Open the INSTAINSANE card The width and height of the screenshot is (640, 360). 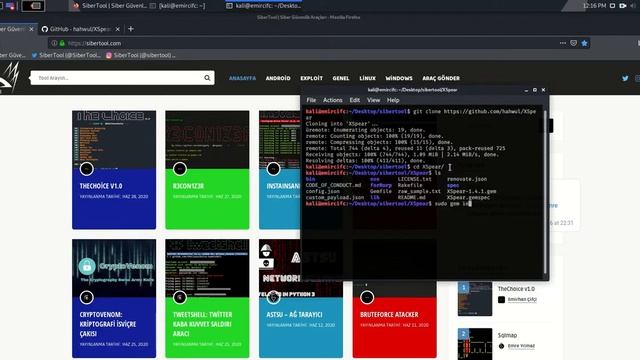click(280, 170)
